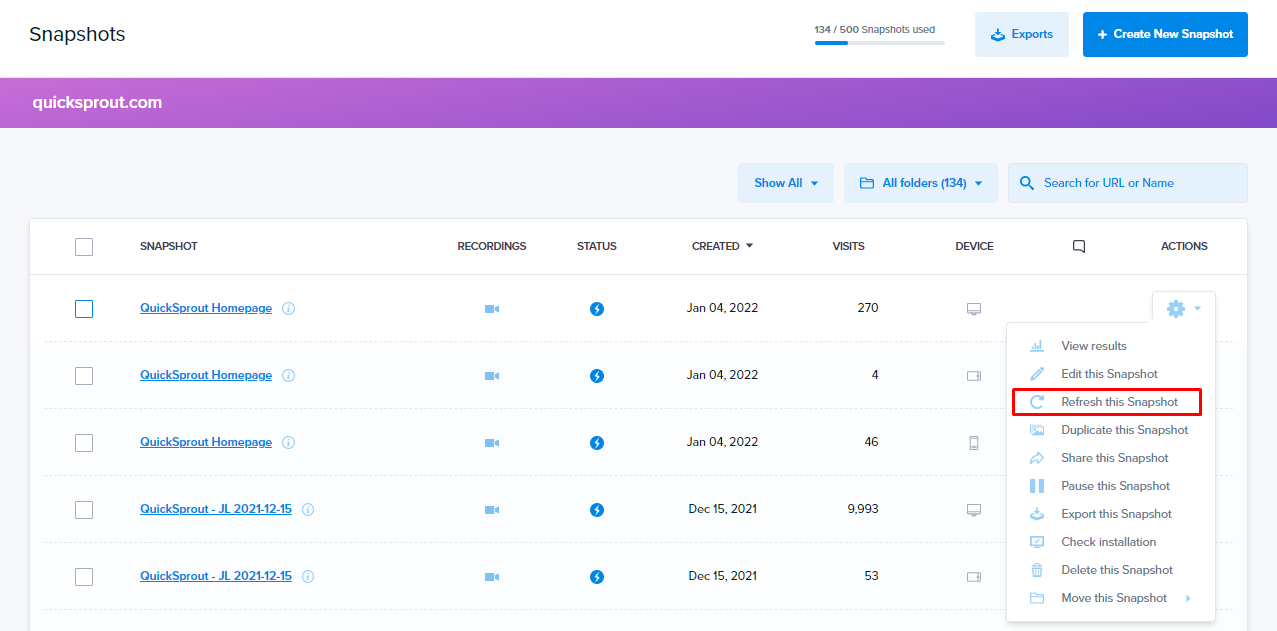Click phone device icon in 46 visits row

(974, 443)
